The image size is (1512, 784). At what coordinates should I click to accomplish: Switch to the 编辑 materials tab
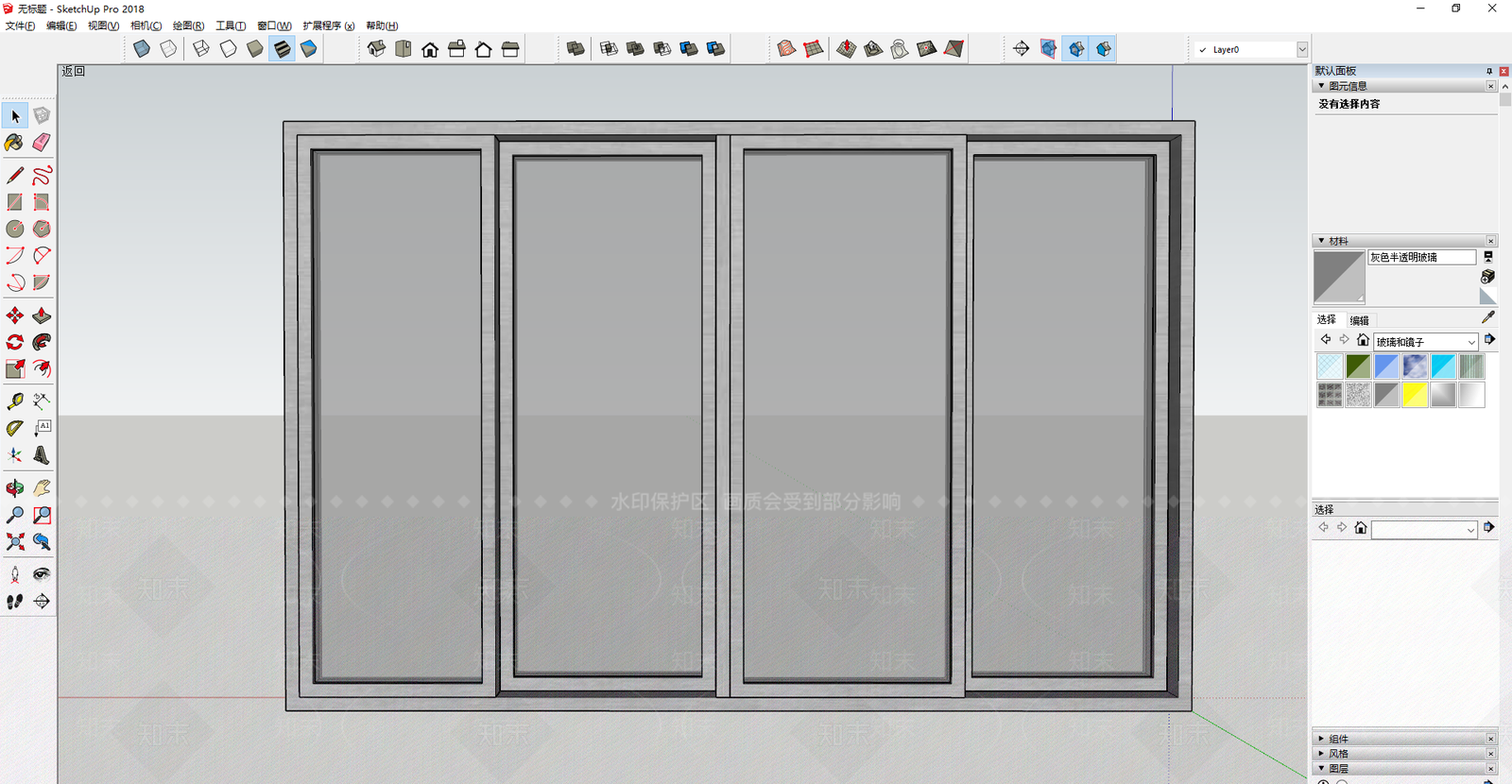point(1359,320)
